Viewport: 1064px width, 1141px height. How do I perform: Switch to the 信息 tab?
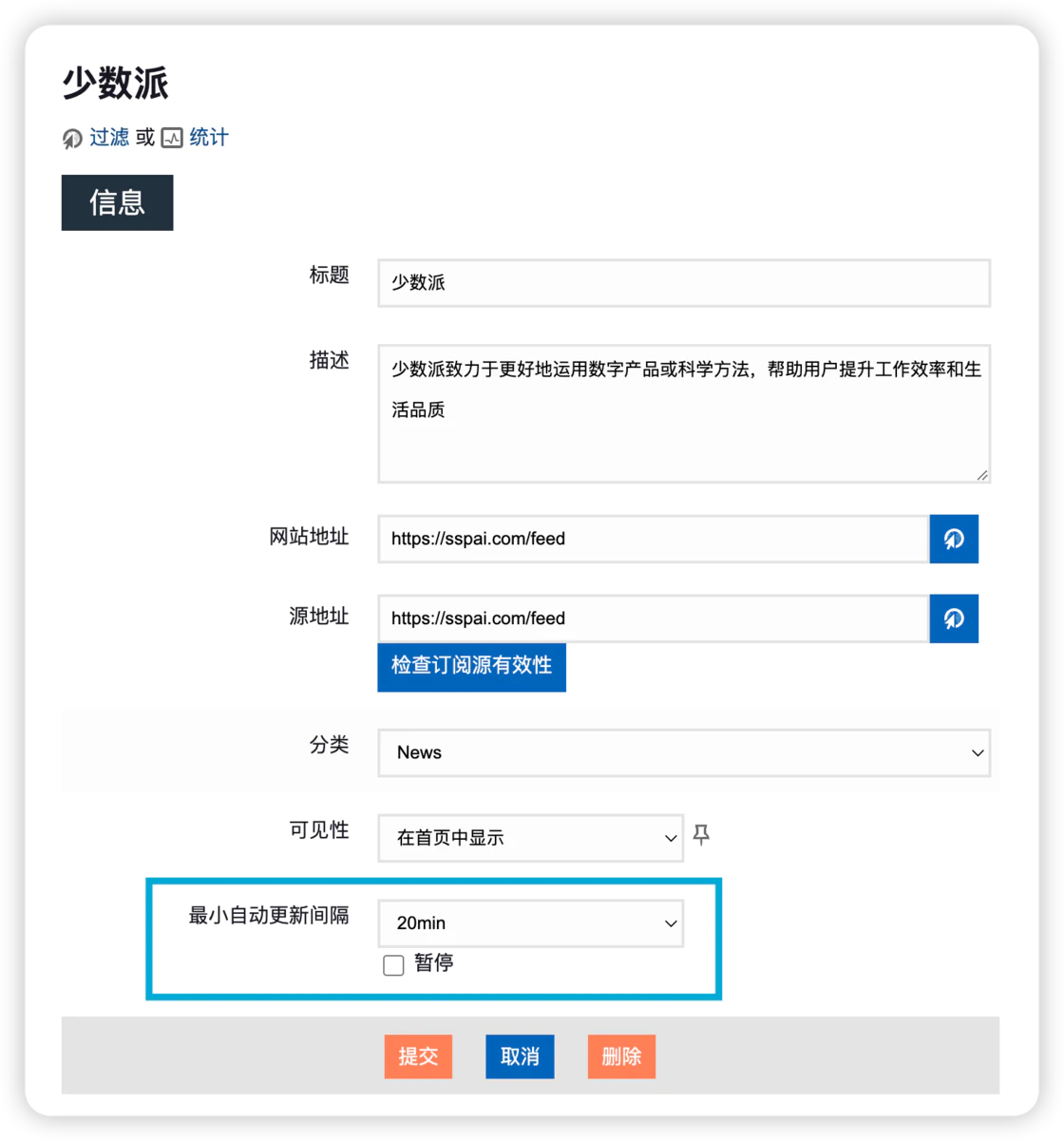pos(117,202)
